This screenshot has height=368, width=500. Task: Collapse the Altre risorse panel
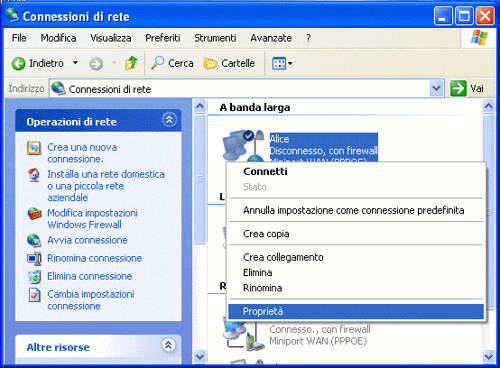pyautogui.click(x=168, y=345)
